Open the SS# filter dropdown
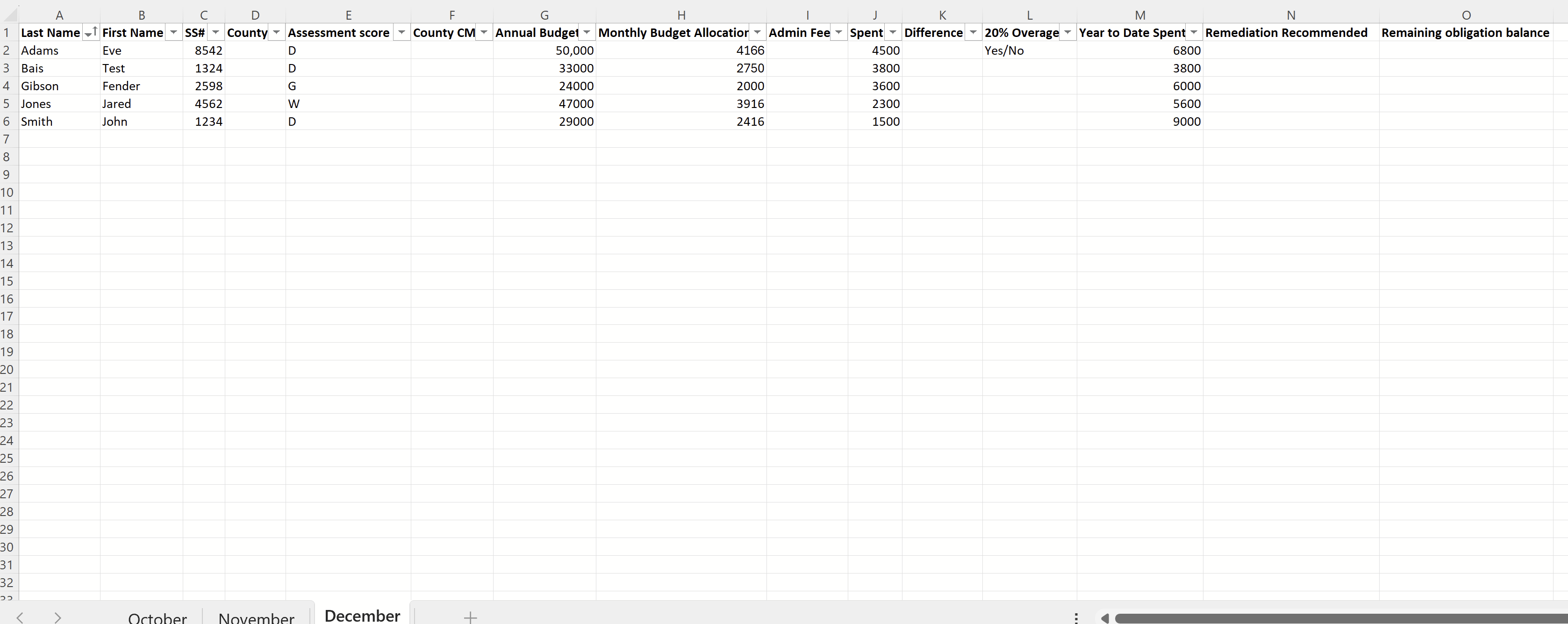1568x624 pixels. coord(215,33)
